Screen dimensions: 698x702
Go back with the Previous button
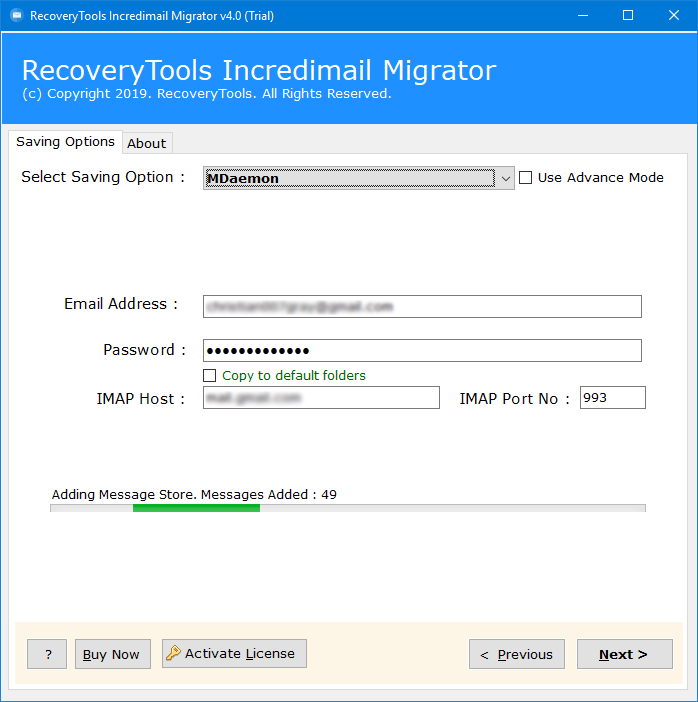(517, 654)
